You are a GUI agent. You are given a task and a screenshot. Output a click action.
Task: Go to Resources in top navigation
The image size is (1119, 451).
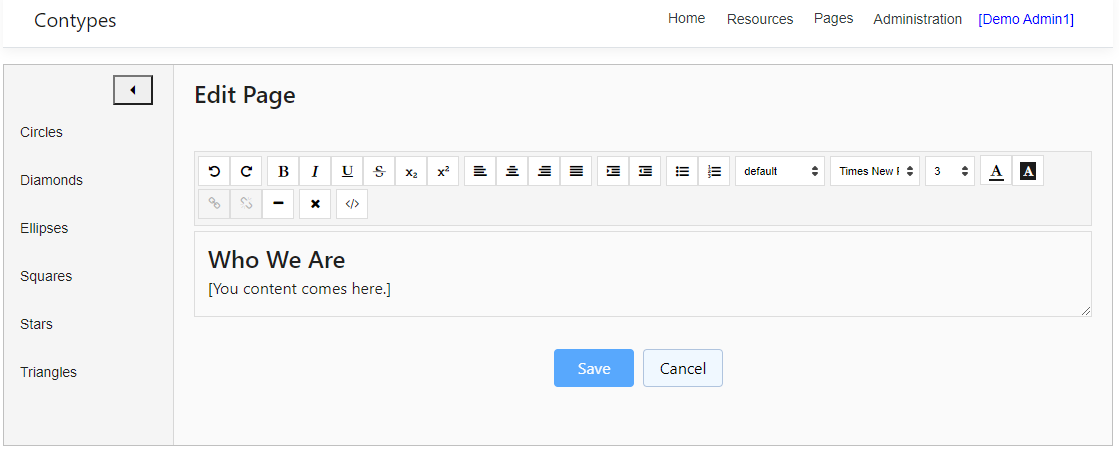coord(760,19)
